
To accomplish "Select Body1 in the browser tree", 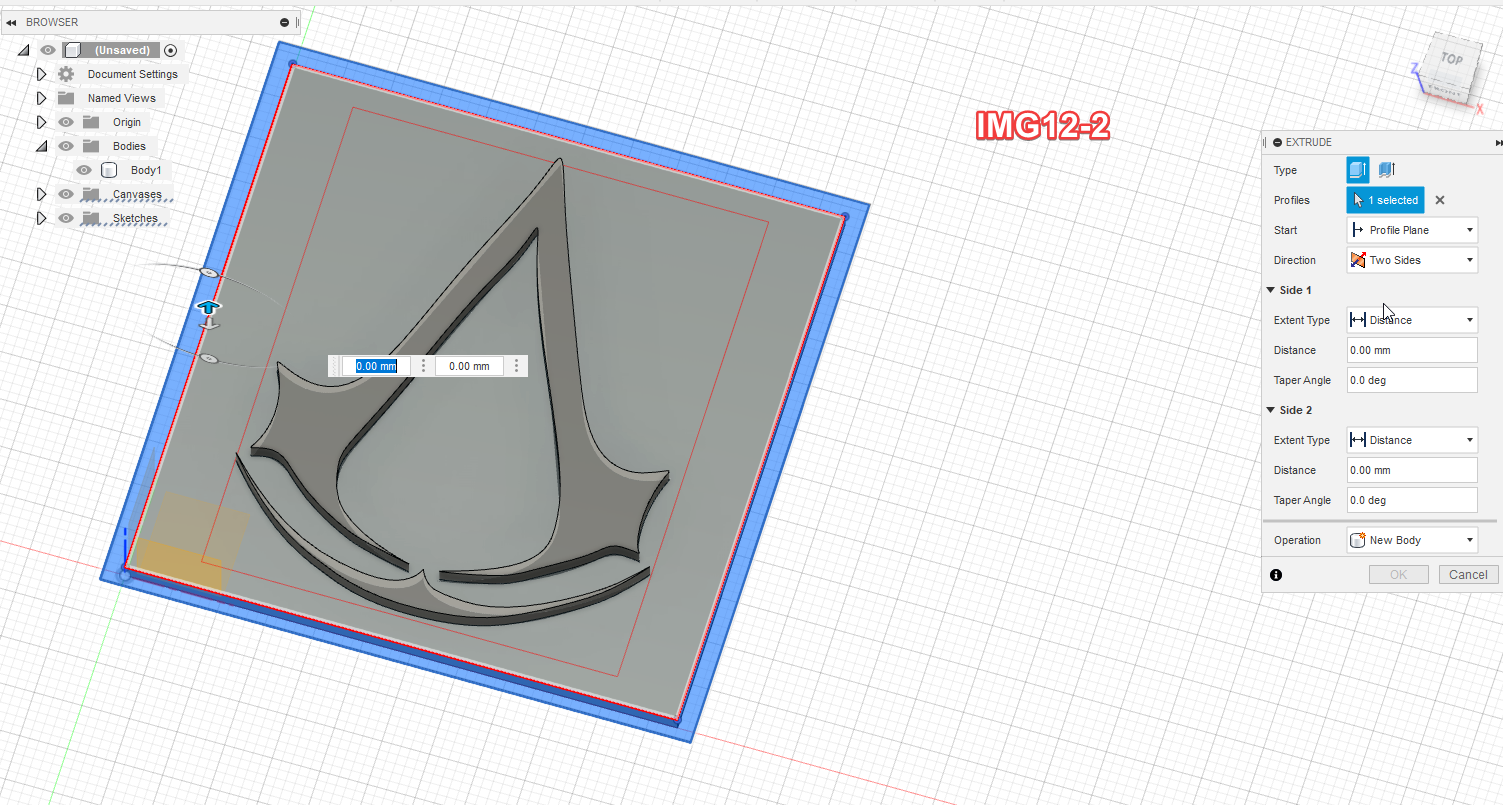I will tap(146, 170).
